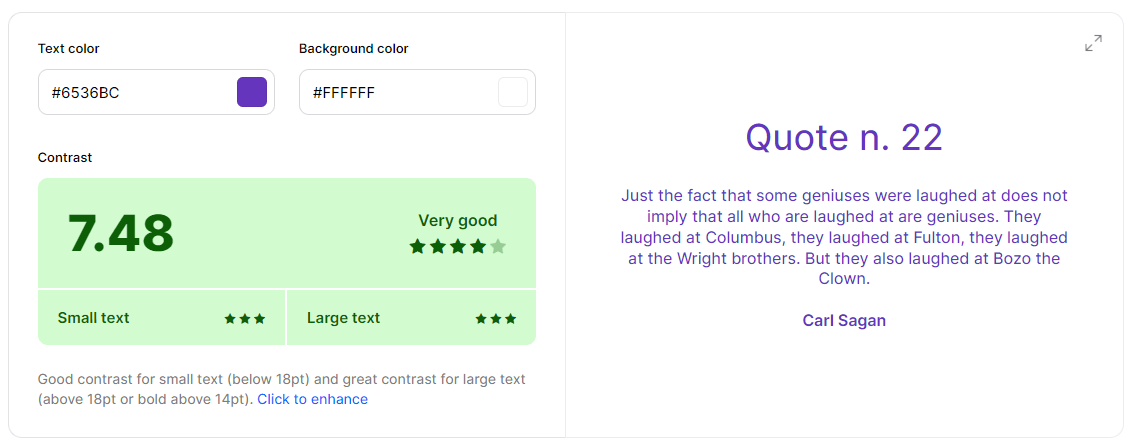Click the 'Very good' rating label
The image size is (1134, 446).
point(458,220)
